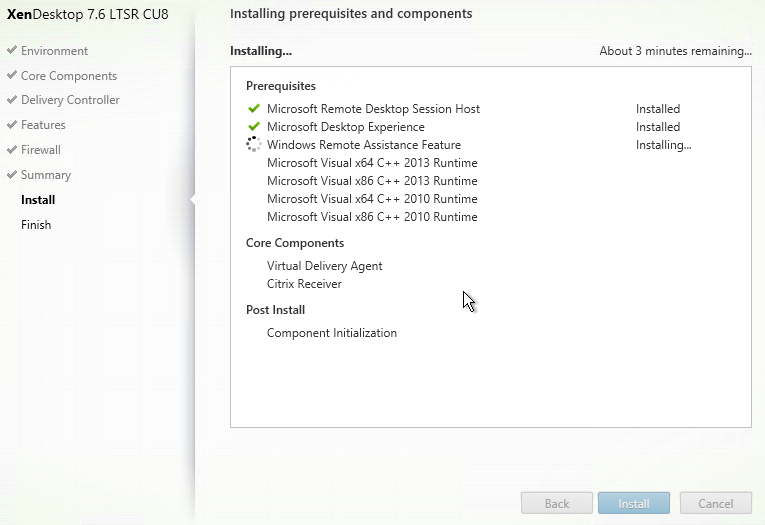
Task: Select the Finish step in sidebar
Action: 36,225
